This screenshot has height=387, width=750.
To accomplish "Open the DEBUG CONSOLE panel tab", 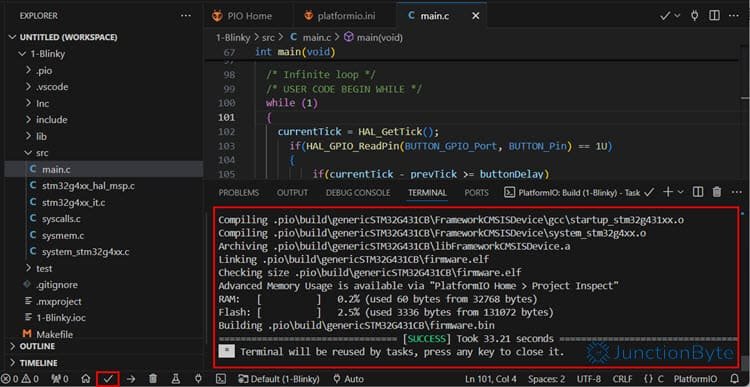I will pyautogui.click(x=358, y=192).
